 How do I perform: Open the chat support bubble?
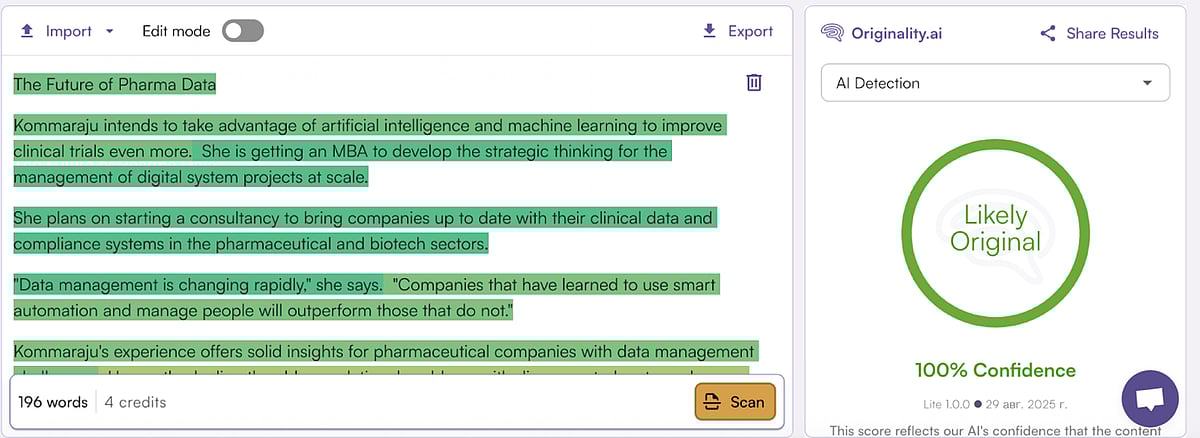click(1150, 397)
